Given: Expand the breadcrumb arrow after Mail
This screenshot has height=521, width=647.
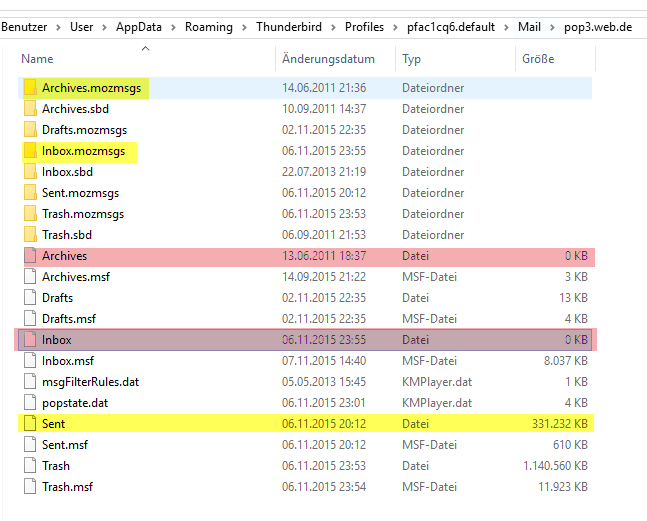Looking at the screenshot, I should 552,27.
